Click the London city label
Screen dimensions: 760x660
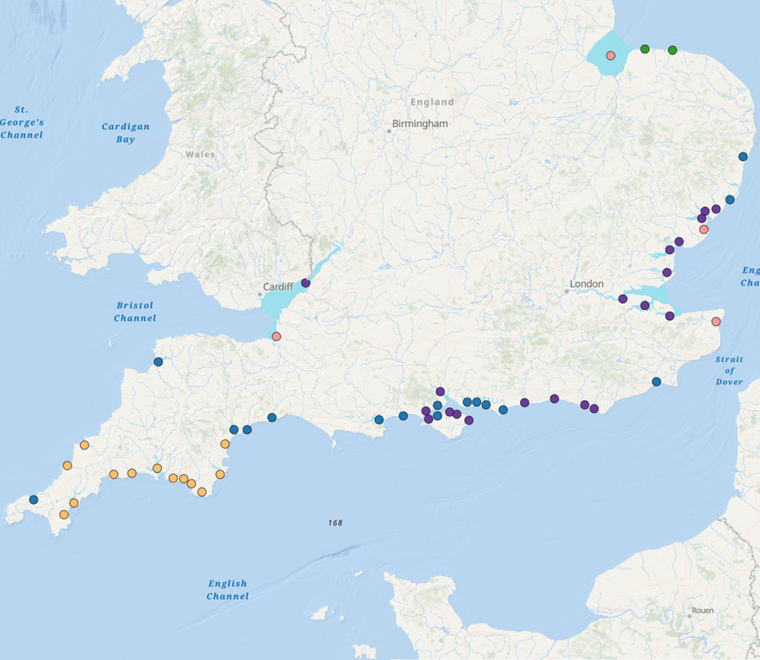point(586,284)
